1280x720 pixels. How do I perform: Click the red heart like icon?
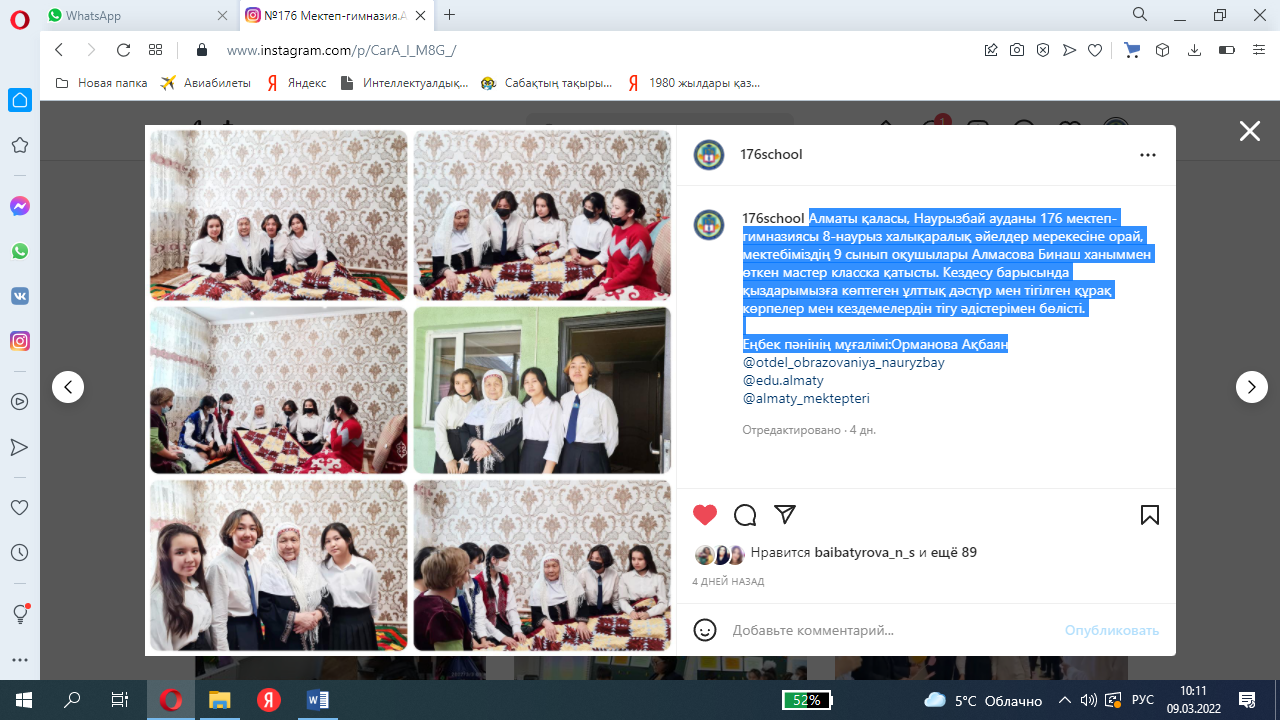click(x=705, y=515)
